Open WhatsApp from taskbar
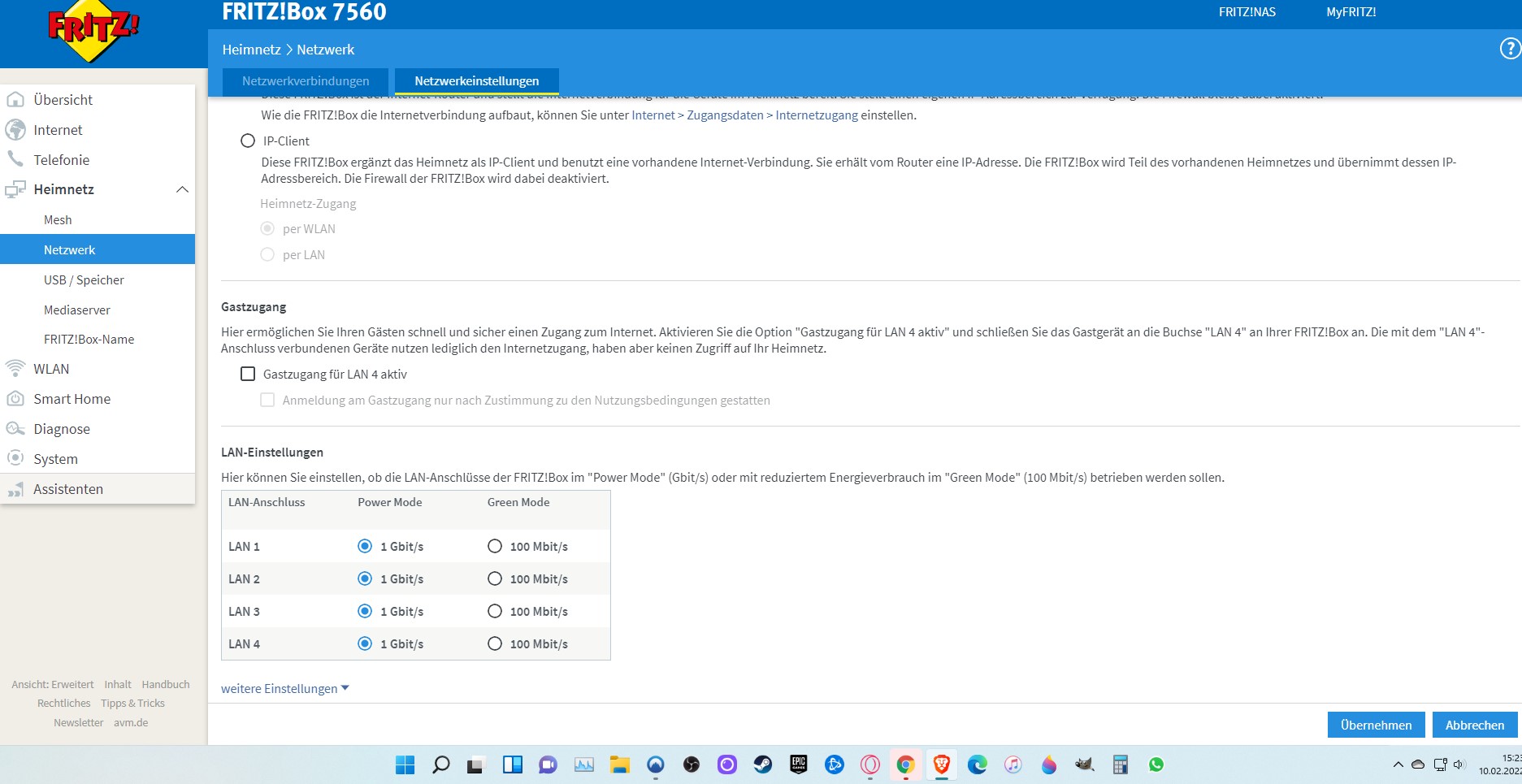 pyautogui.click(x=1156, y=765)
